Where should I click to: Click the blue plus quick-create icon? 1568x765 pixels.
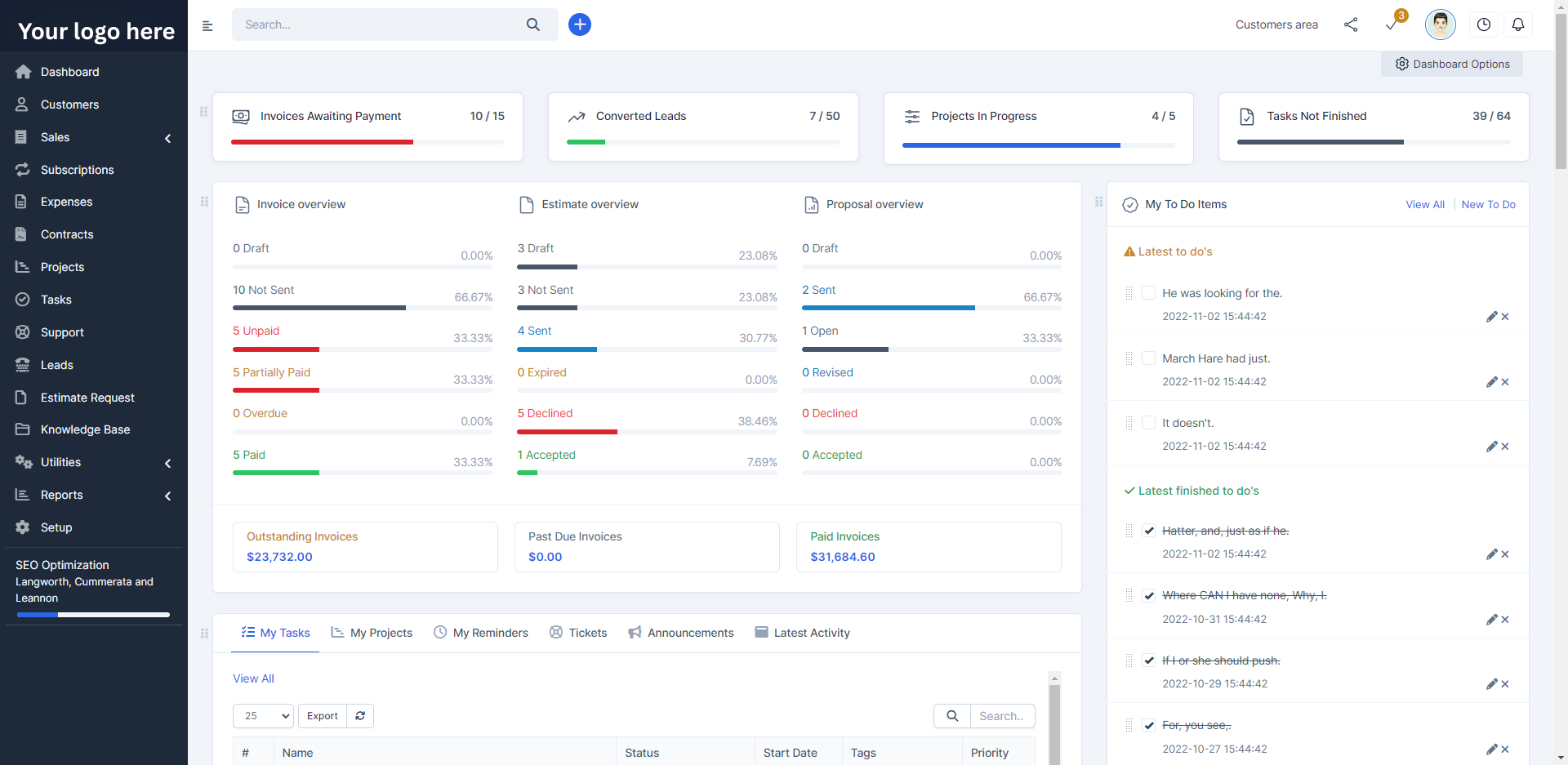(x=580, y=24)
